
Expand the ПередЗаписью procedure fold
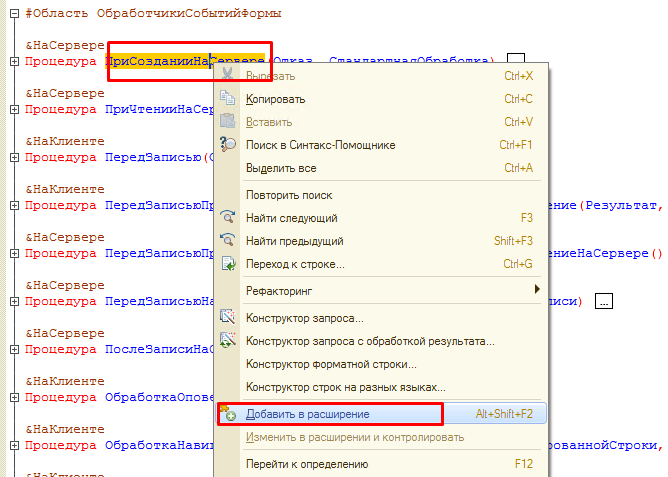pyautogui.click(x=14, y=158)
